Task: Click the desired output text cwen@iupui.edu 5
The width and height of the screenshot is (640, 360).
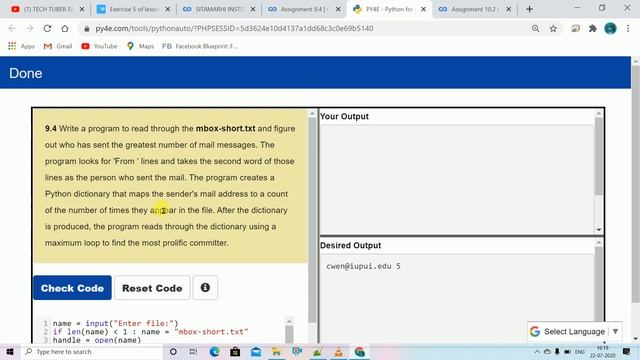Action: coord(363,266)
